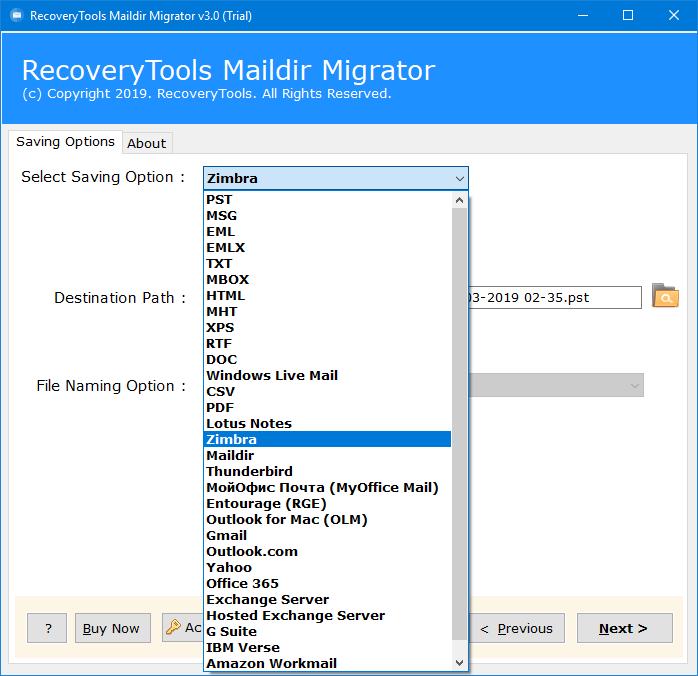Open the Select Saving Option combo box
Viewport: 698px width, 676px height.
tap(336, 178)
